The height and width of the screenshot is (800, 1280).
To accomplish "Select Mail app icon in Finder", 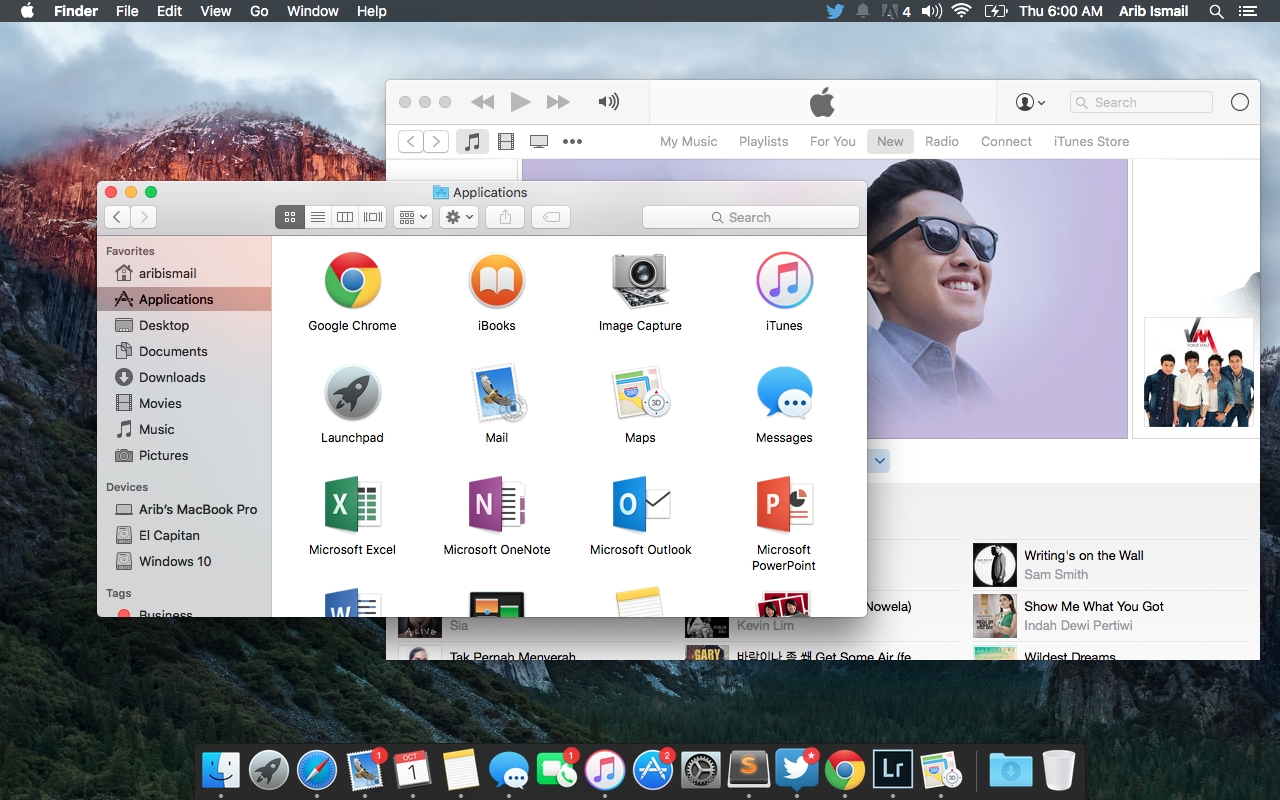I will (x=497, y=393).
